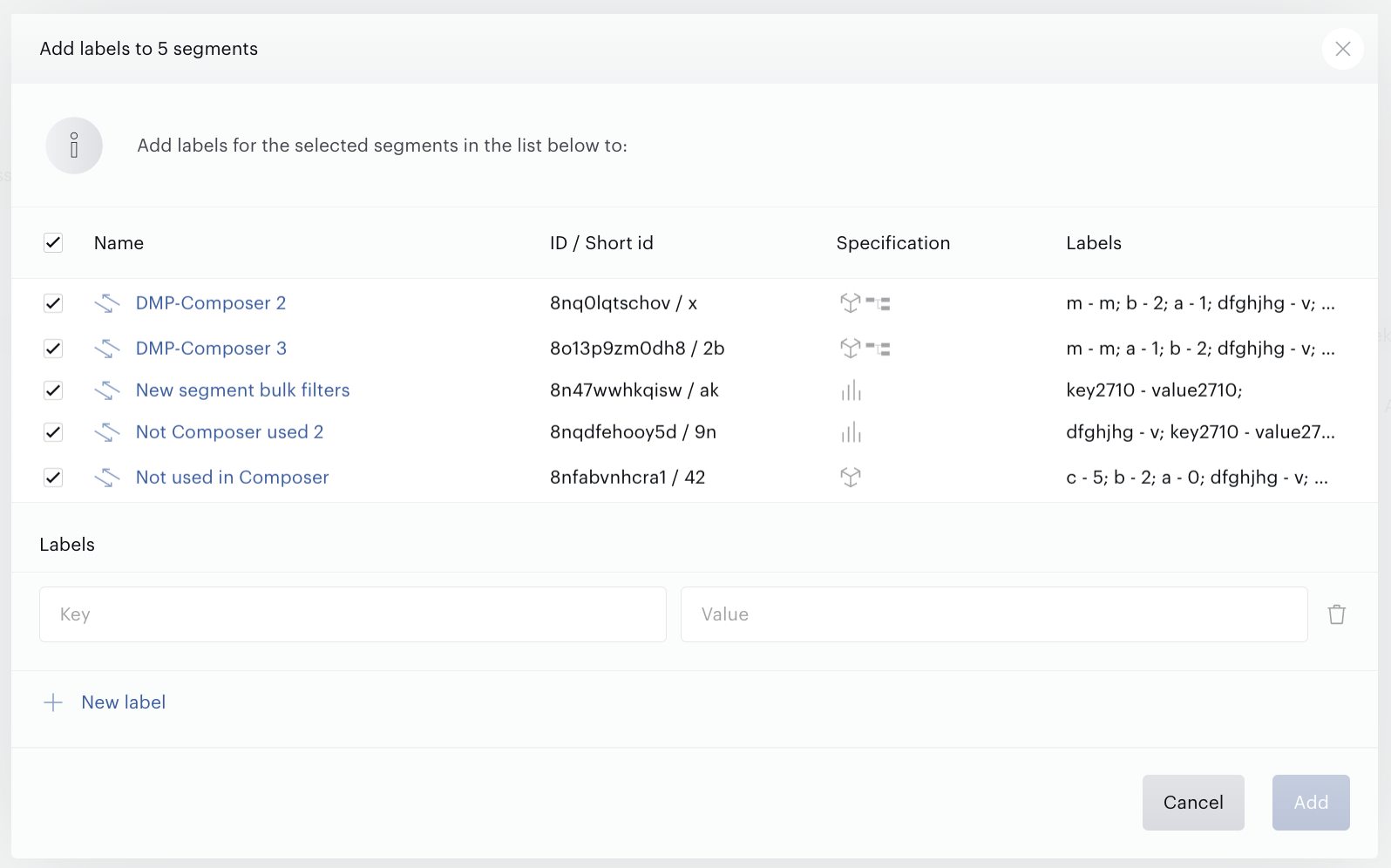The image size is (1391, 868).
Task: Click the Labels column header
Action: [x=1094, y=243]
